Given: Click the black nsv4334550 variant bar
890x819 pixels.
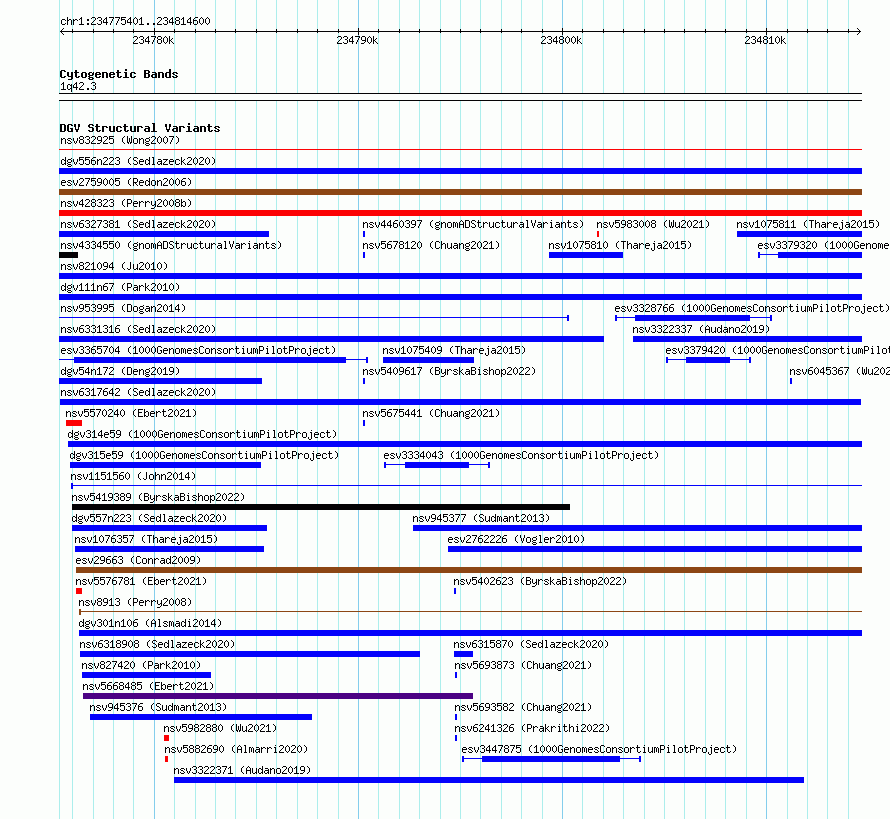Looking at the screenshot, I should click(68, 255).
